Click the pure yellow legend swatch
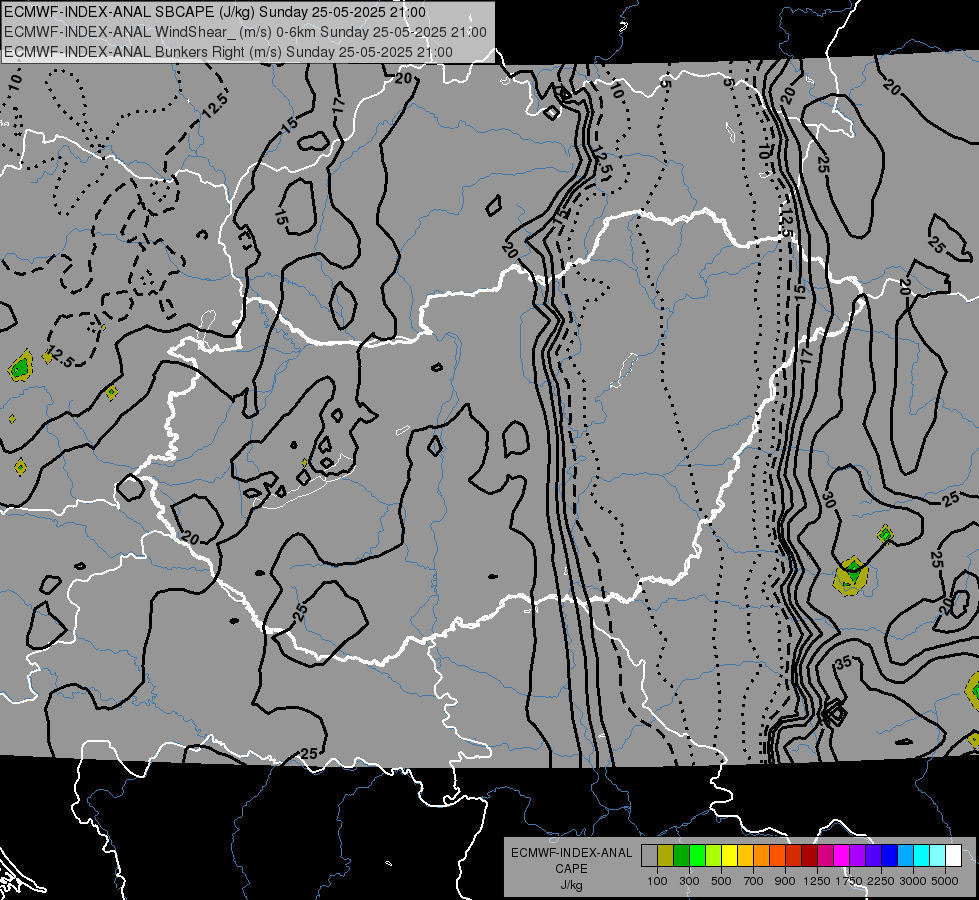This screenshot has height=900, width=979. tap(730, 855)
